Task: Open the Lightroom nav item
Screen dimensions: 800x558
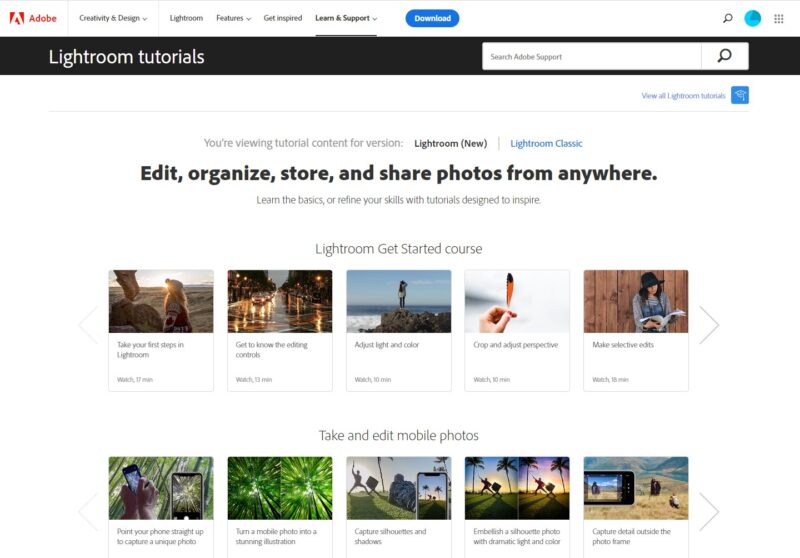Action: [186, 18]
